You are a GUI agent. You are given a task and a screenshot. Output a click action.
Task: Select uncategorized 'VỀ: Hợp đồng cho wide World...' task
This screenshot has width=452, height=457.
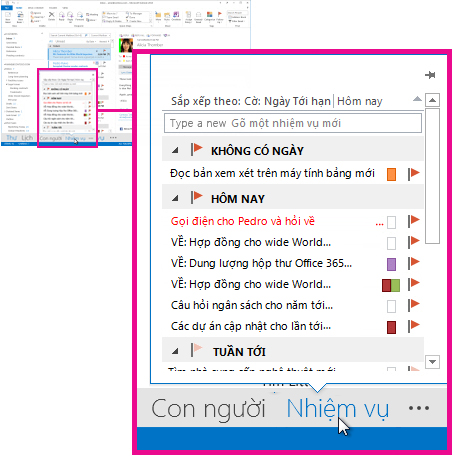(251, 242)
